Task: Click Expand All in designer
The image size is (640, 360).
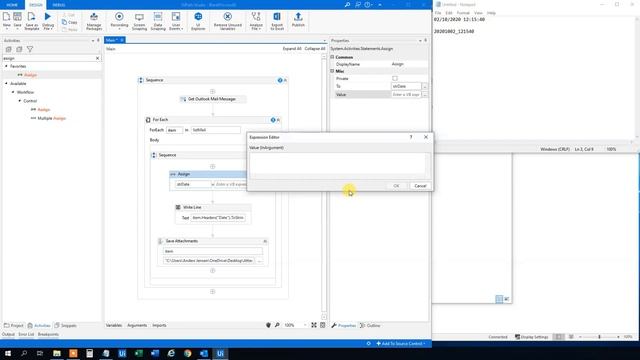Action: (292, 49)
